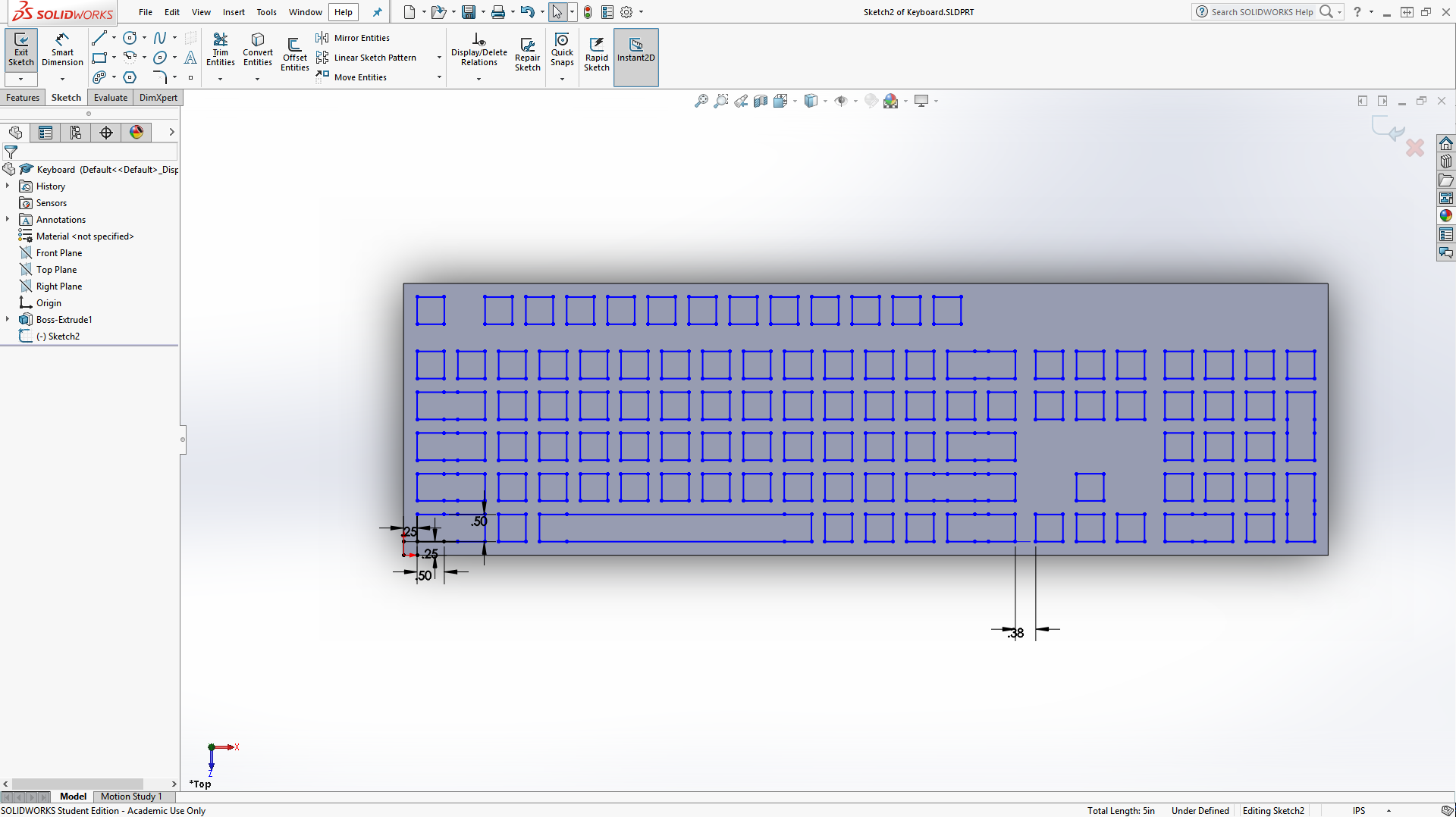The height and width of the screenshot is (817, 1456).
Task: Toggle Section View
Action: [x=761, y=101]
